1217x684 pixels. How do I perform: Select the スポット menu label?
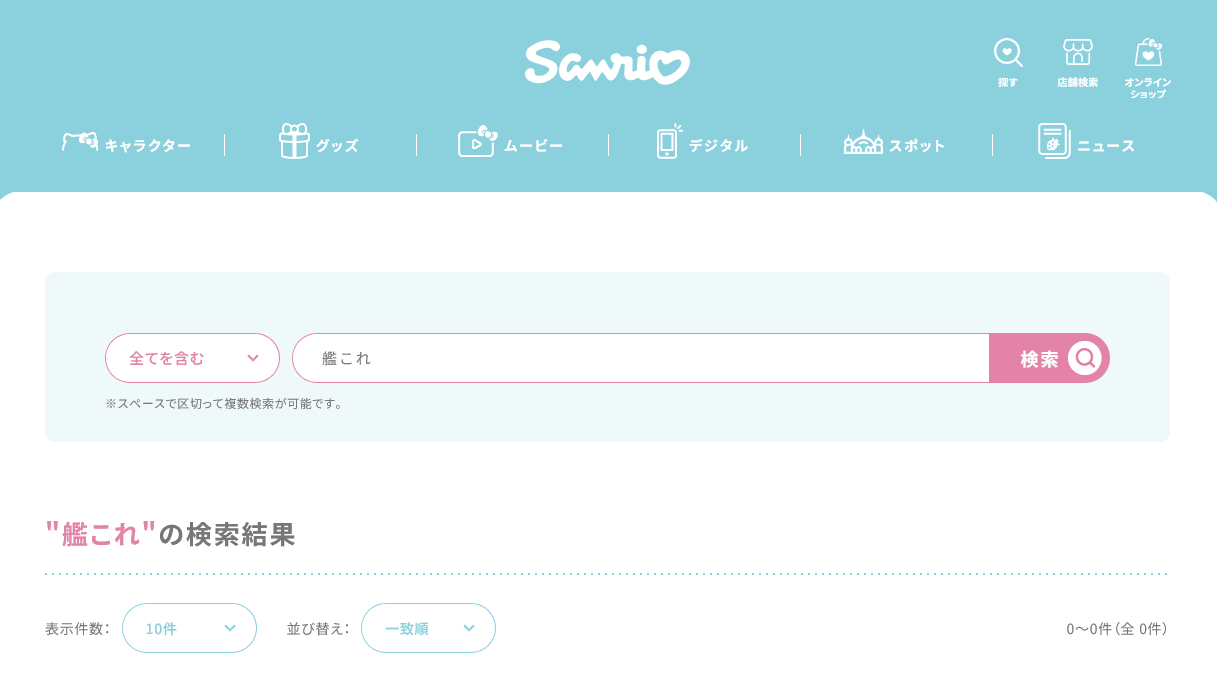[x=917, y=146]
